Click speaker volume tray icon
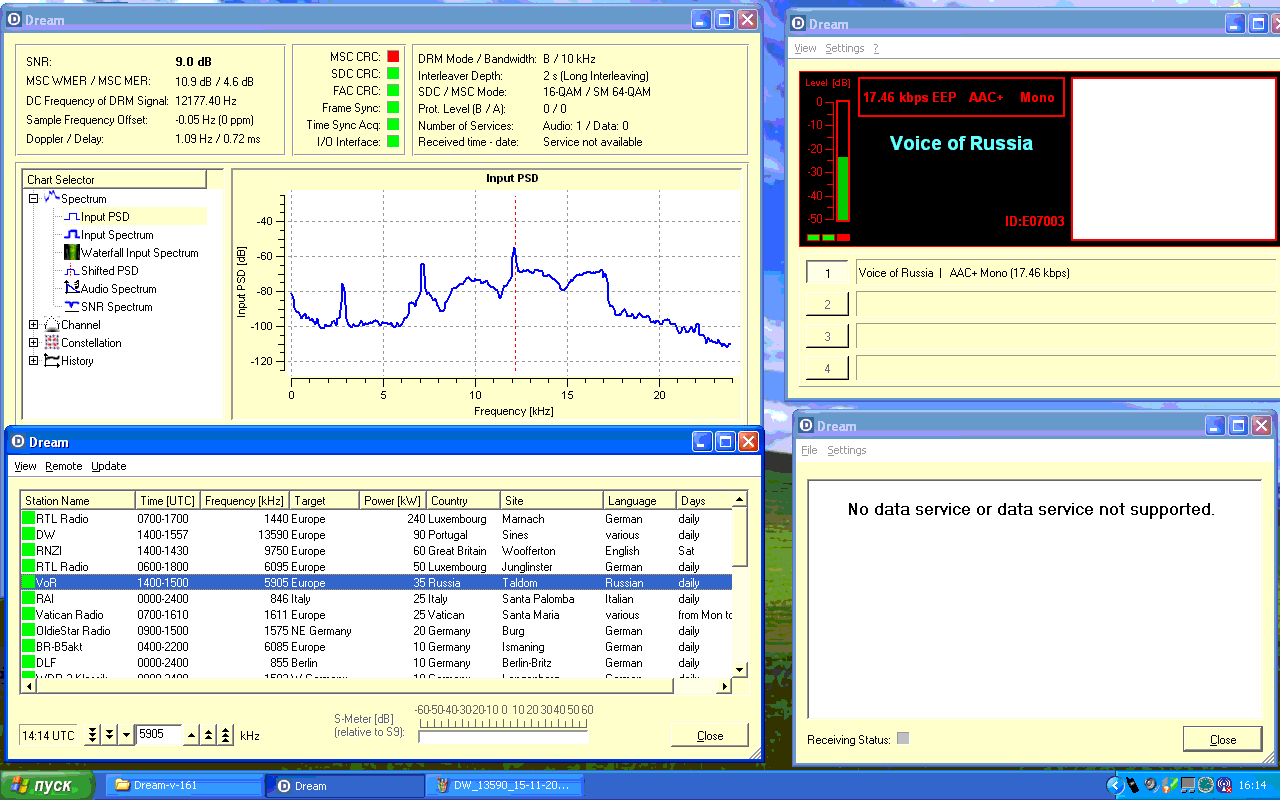Screen dimensions: 1280x800 coord(1151,785)
